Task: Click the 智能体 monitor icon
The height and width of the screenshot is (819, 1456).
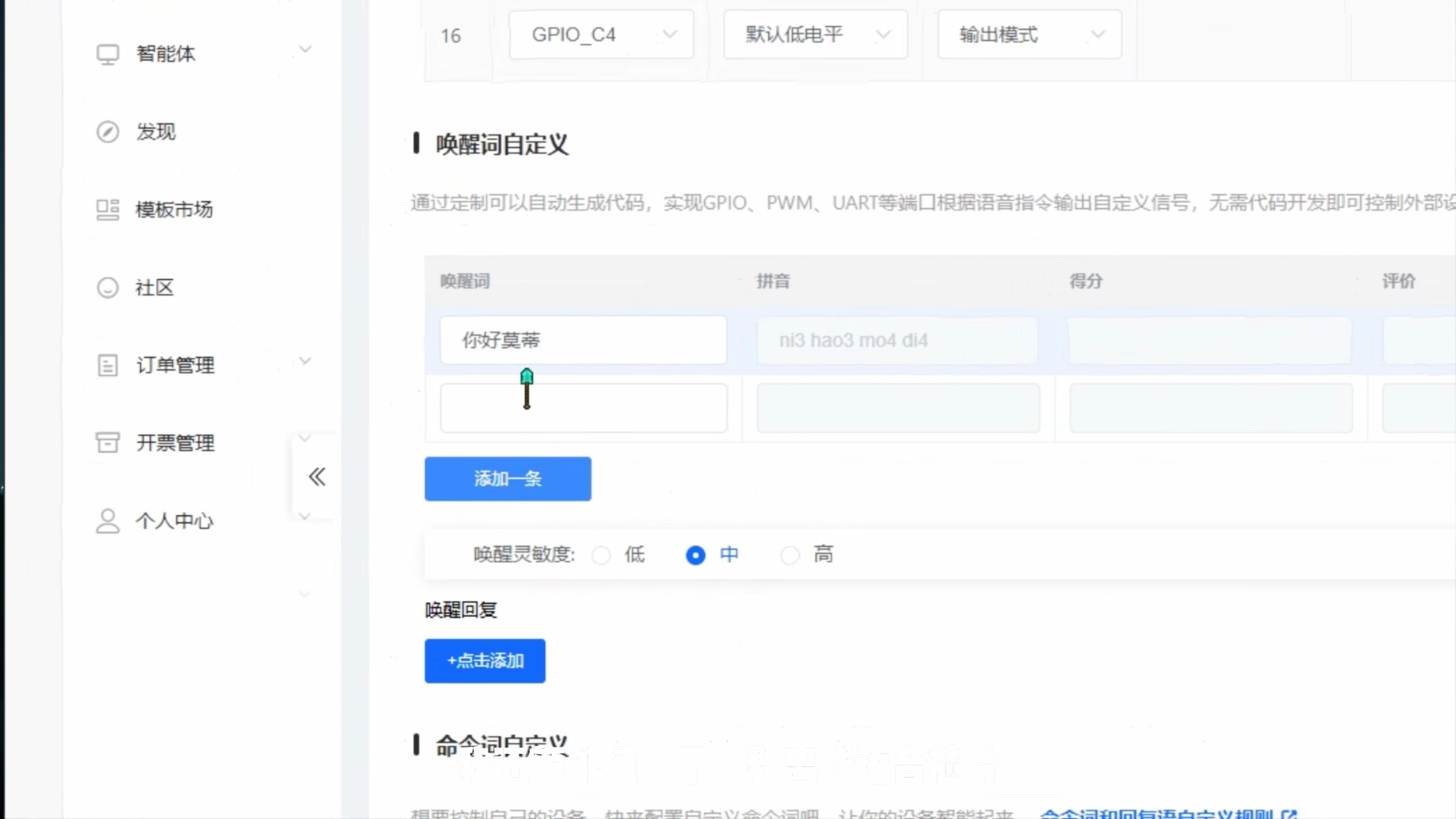Action: (x=107, y=54)
